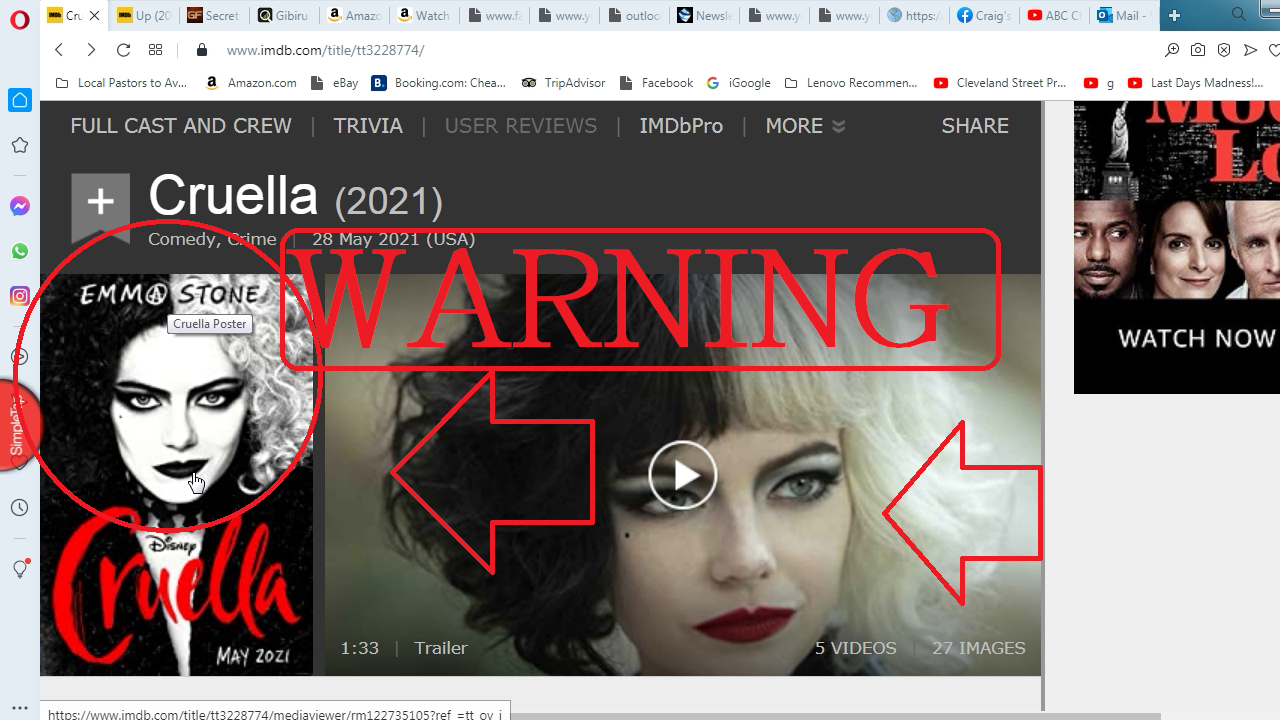Image resolution: width=1280 pixels, height=720 pixels.
Task: Open the Speed Dial start page grid
Action: pyautogui.click(x=155, y=50)
